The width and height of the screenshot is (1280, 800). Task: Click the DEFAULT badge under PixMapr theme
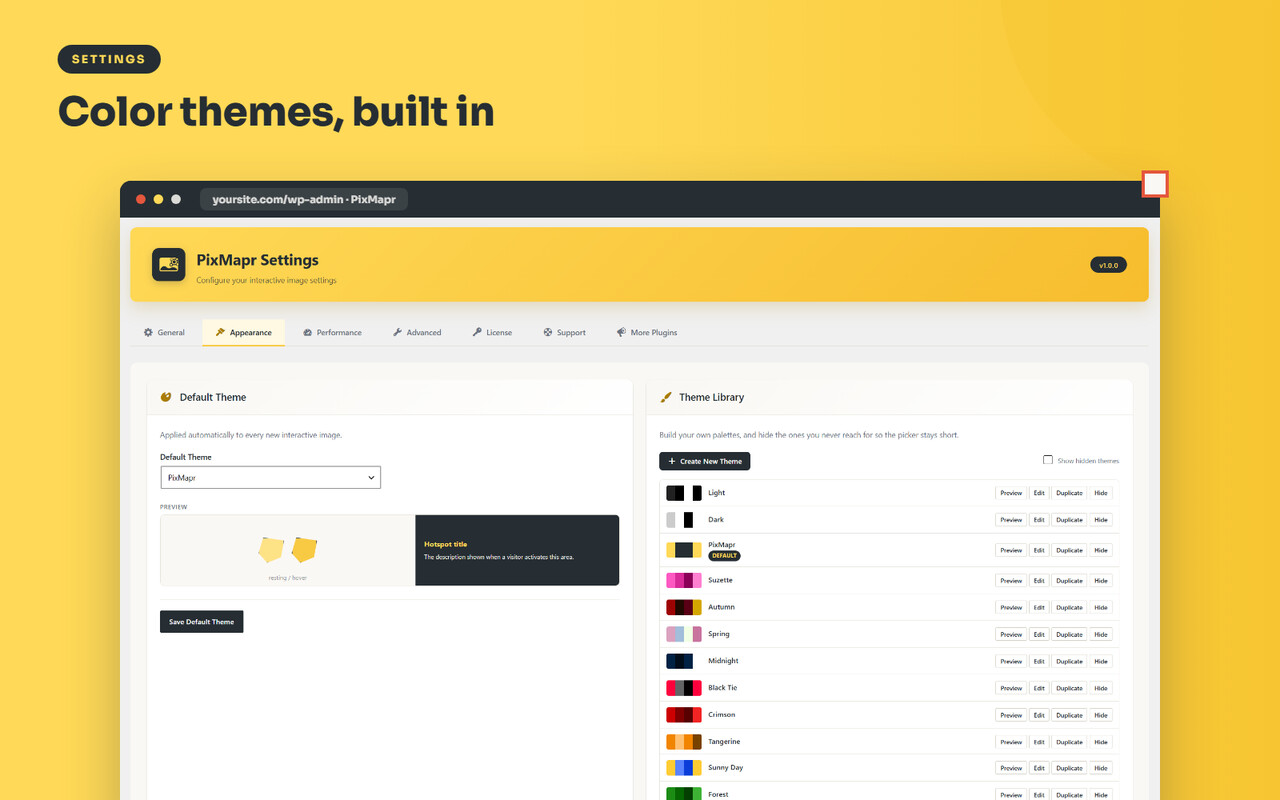pyautogui.click(x=724, y=556)
